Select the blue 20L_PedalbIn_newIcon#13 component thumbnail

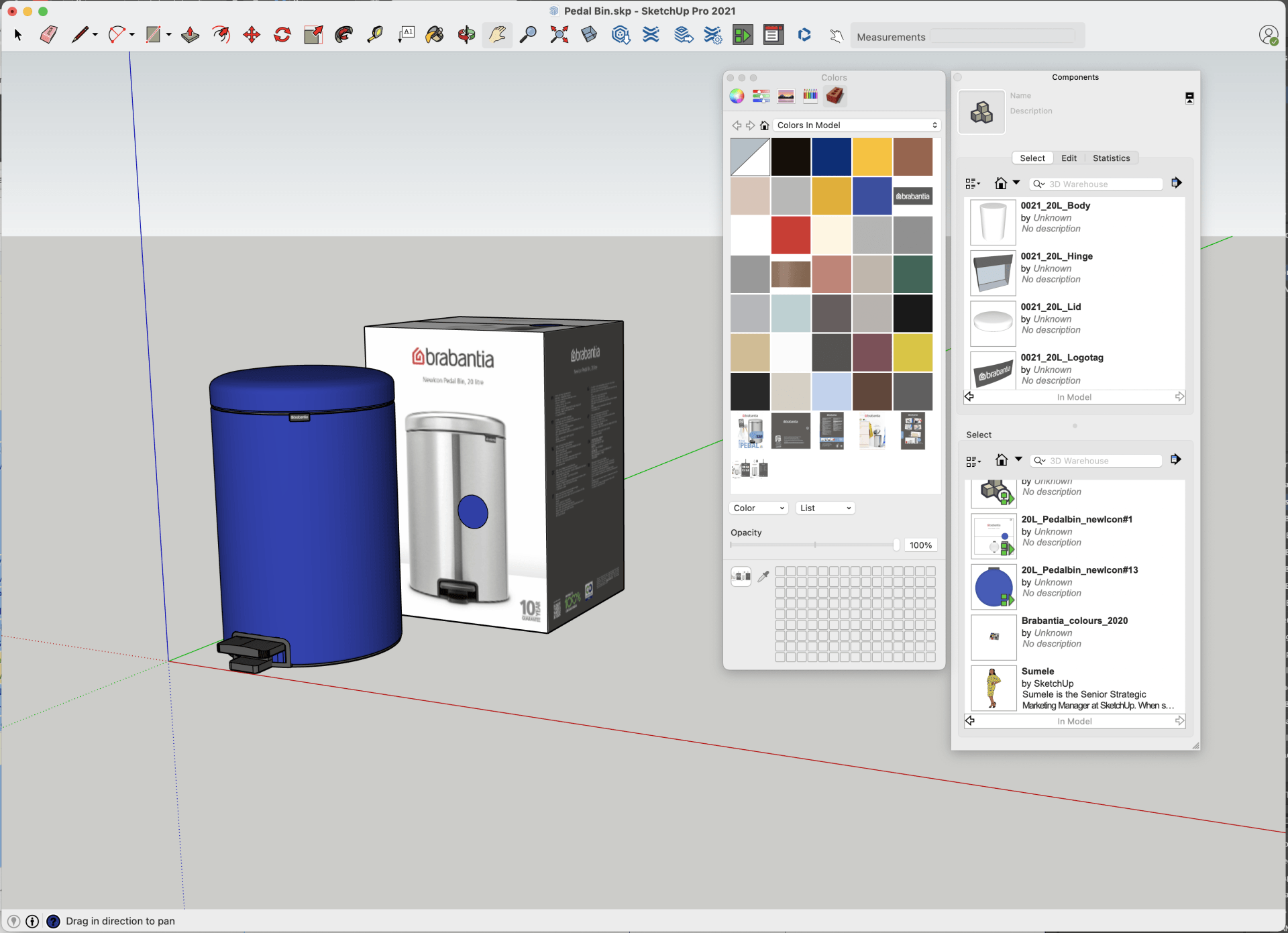point(994,586)
